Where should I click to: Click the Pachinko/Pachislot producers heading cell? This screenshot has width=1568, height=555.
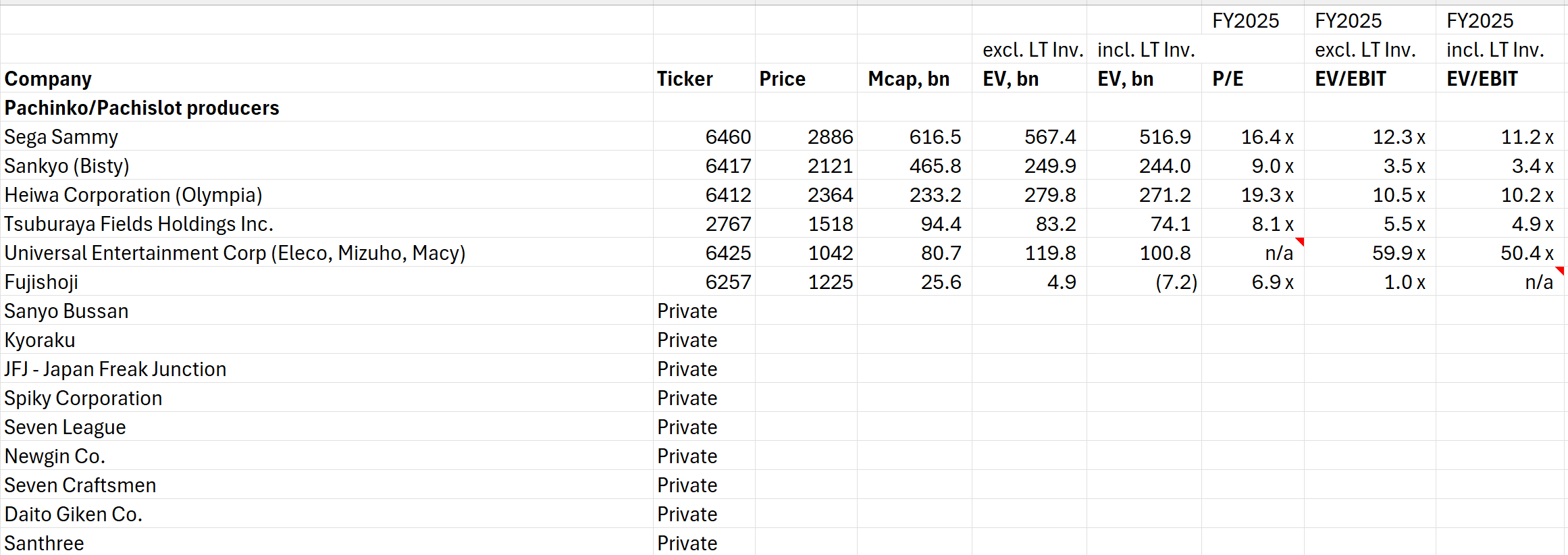pos(327,107)
